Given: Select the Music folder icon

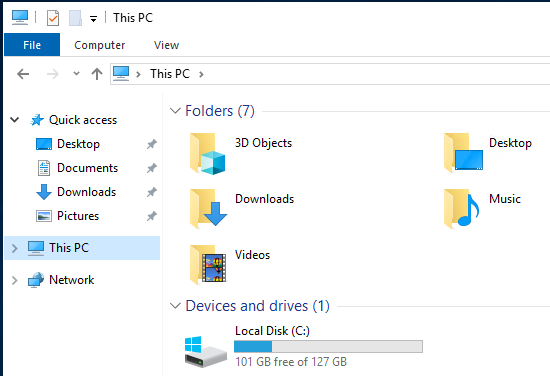Looking at the screenshot, I should pos(462,209).
